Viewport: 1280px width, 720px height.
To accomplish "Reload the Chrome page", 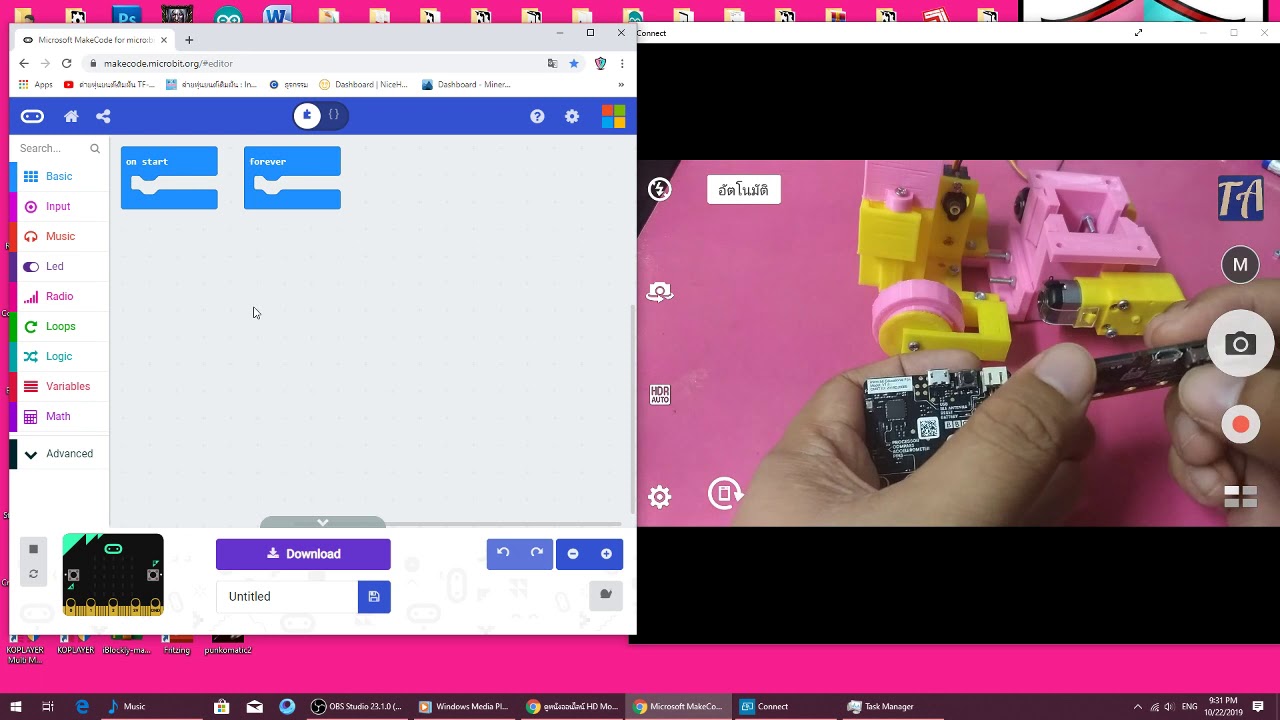I will (66, 63).
